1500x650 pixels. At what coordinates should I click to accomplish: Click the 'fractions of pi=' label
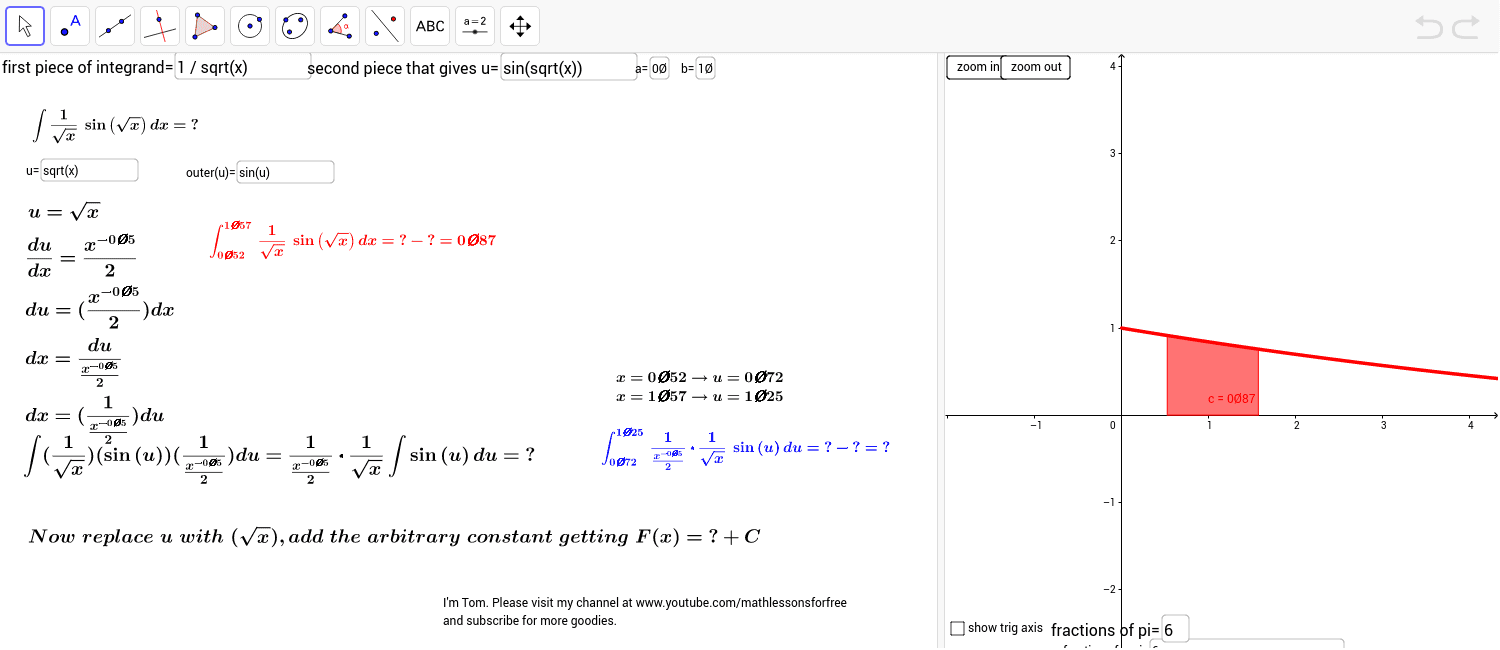pos(1104,630)
